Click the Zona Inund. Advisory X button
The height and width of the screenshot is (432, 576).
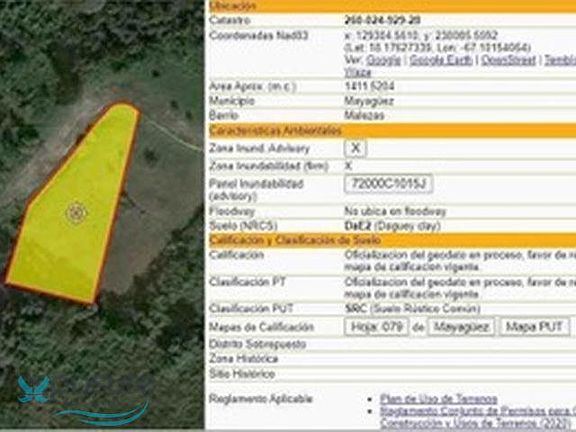click(355, 148)
